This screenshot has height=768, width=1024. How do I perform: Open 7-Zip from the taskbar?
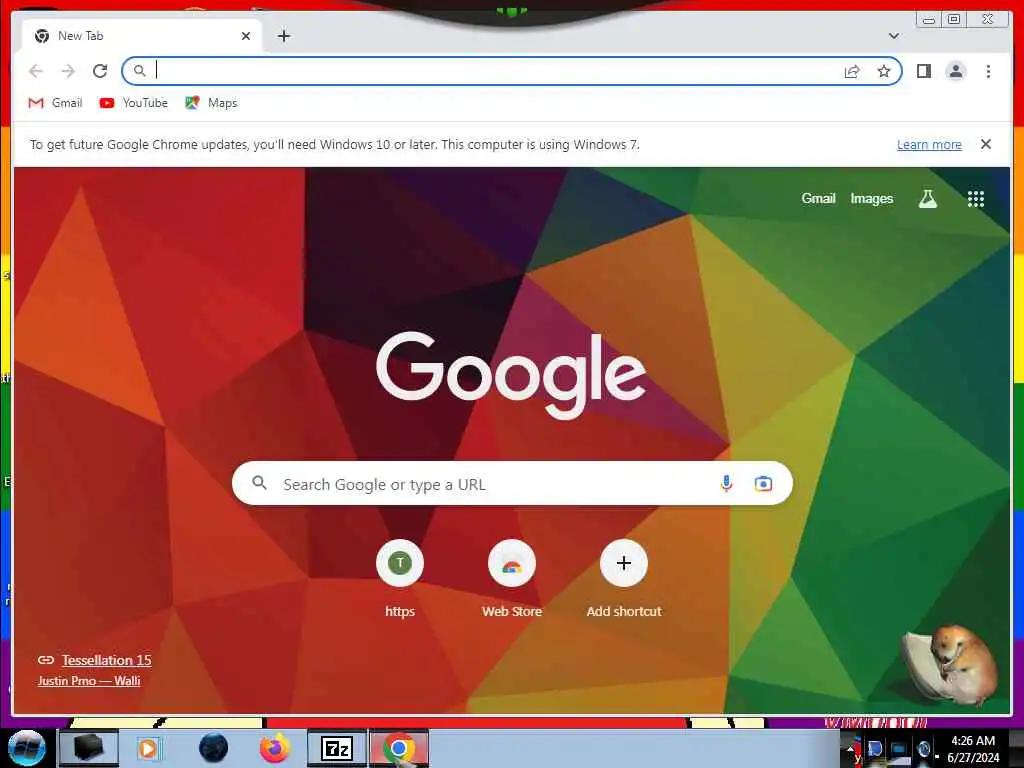pos(337,748)
